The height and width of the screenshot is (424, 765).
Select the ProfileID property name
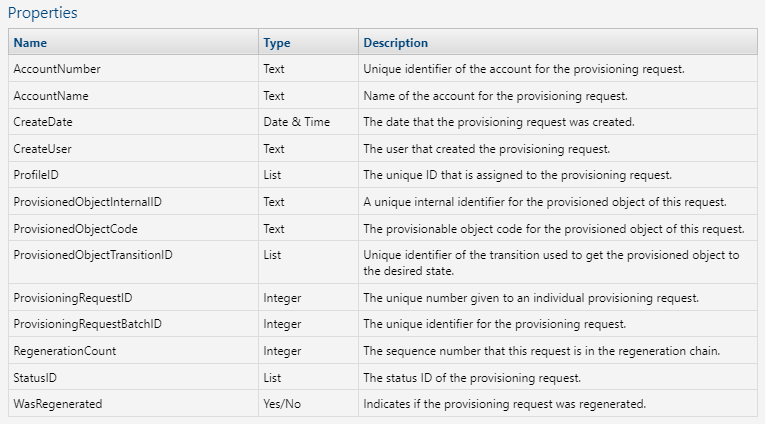(36, 175)
